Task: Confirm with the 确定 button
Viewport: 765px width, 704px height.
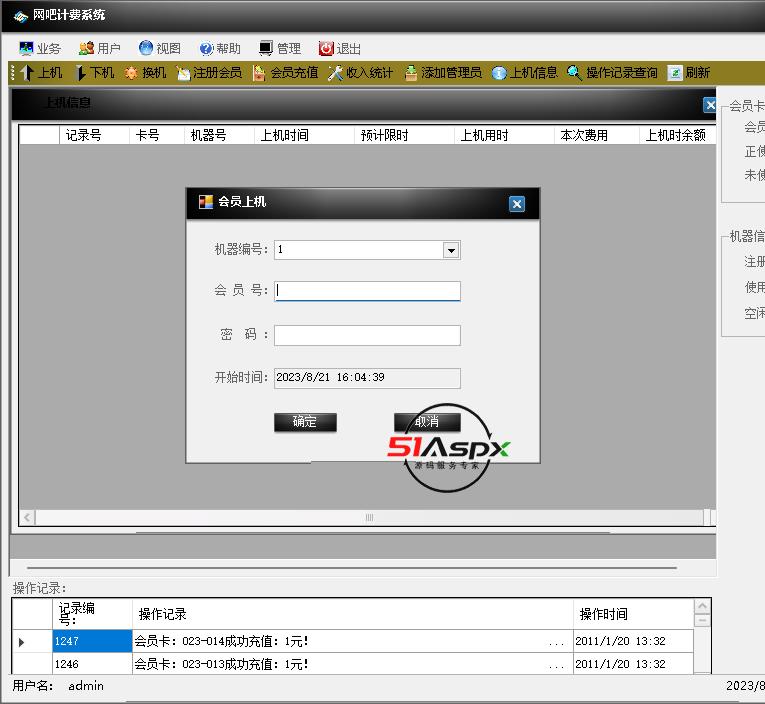Action: (305, 422)
